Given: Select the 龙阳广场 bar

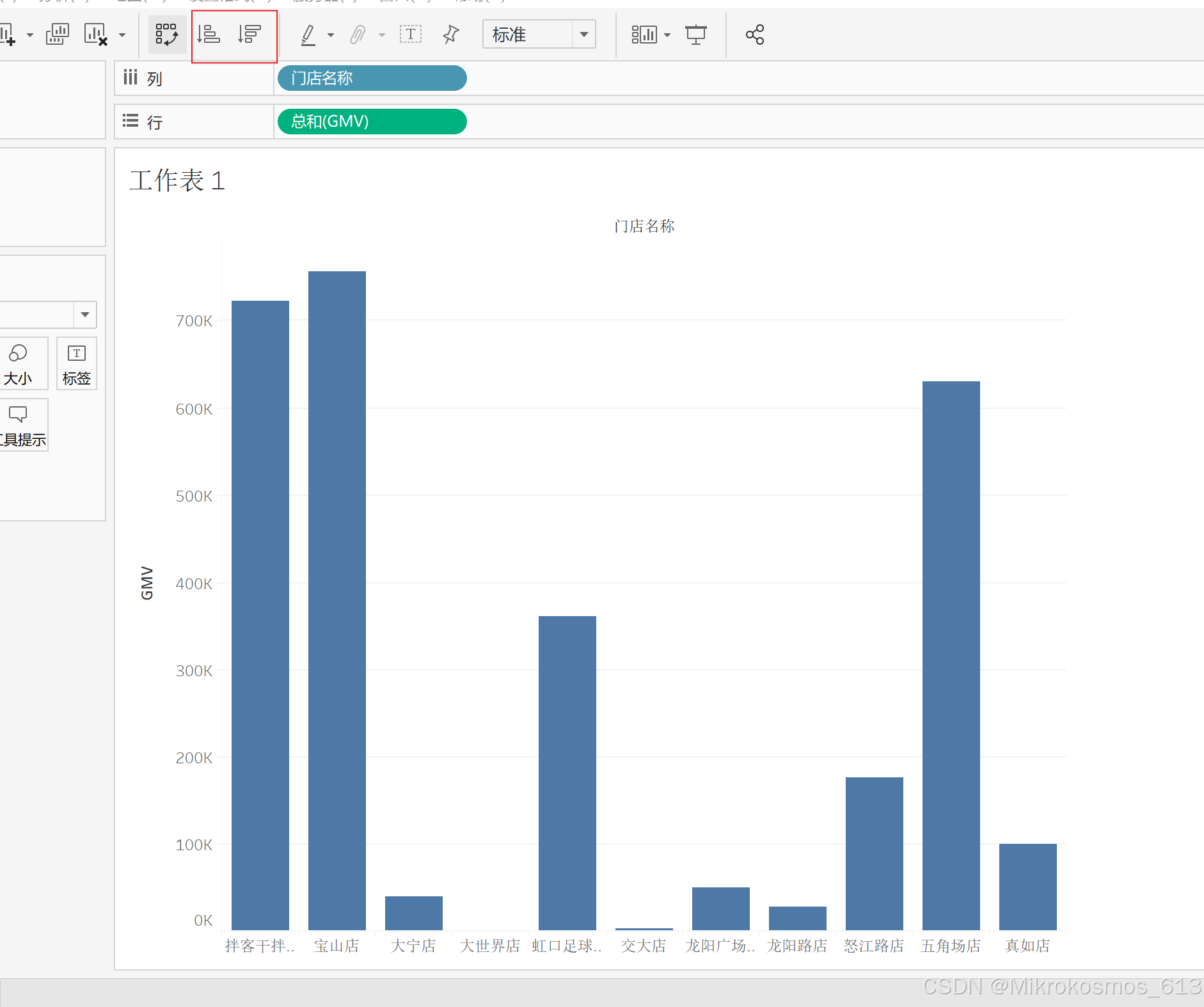Looking at the screenshot, I should (721, 908).
